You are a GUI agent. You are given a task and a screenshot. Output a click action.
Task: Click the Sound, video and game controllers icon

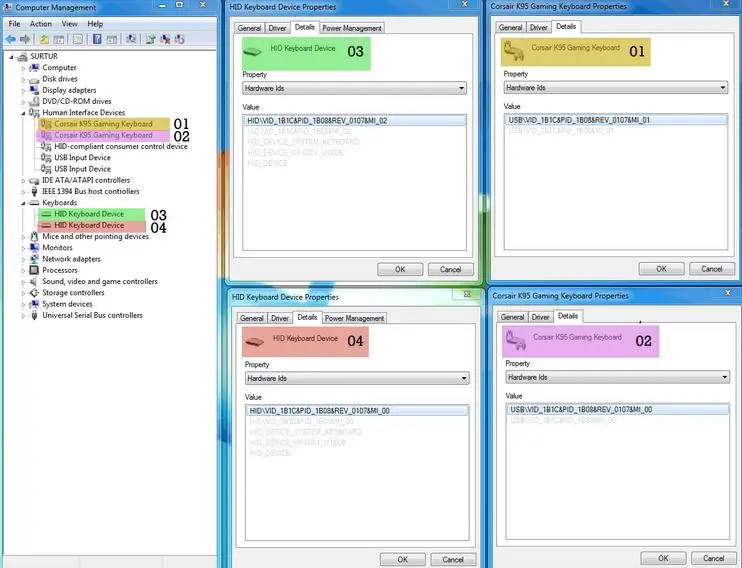coord(34,282)
